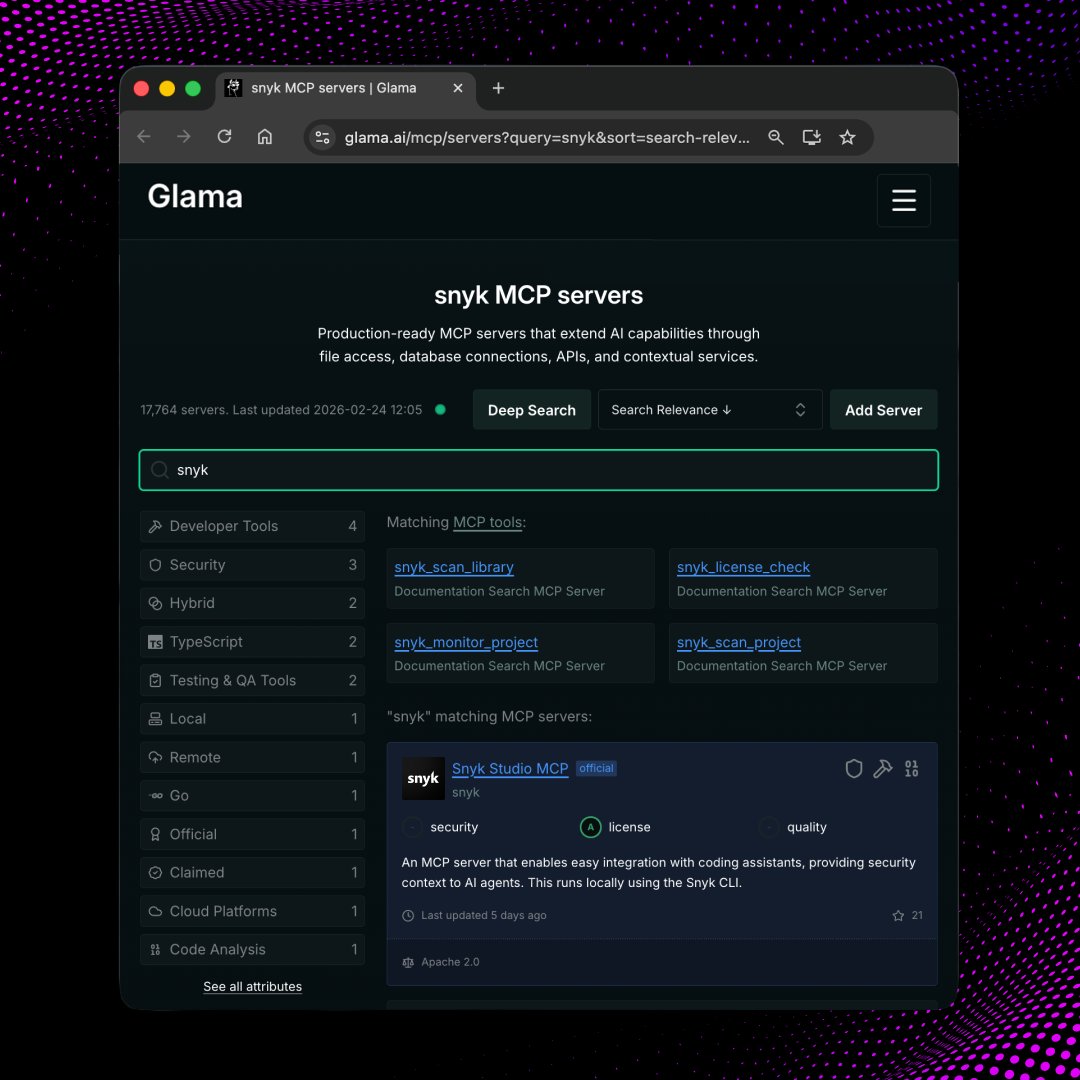
Task: Click the quality rating label
Action: 807,827
